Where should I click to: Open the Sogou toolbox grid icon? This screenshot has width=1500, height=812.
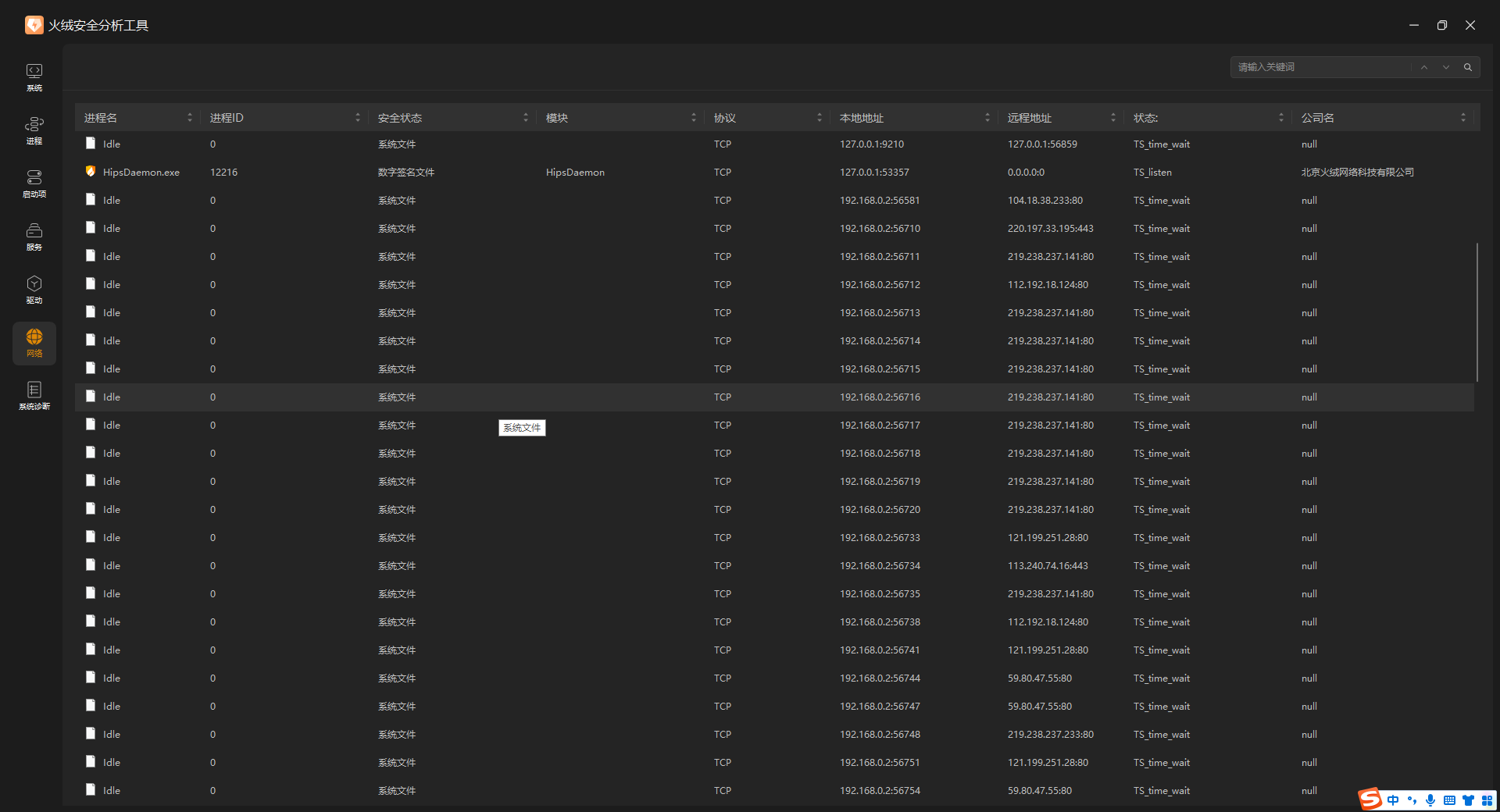pos(1487,800)
